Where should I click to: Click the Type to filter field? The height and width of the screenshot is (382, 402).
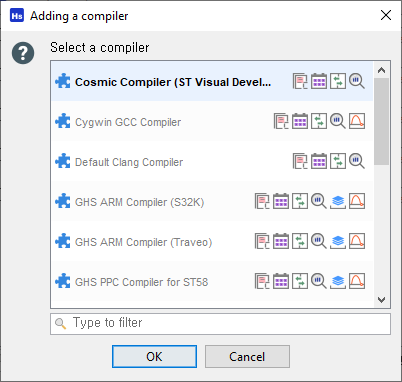pyautogui.click(x=220, y=323)
